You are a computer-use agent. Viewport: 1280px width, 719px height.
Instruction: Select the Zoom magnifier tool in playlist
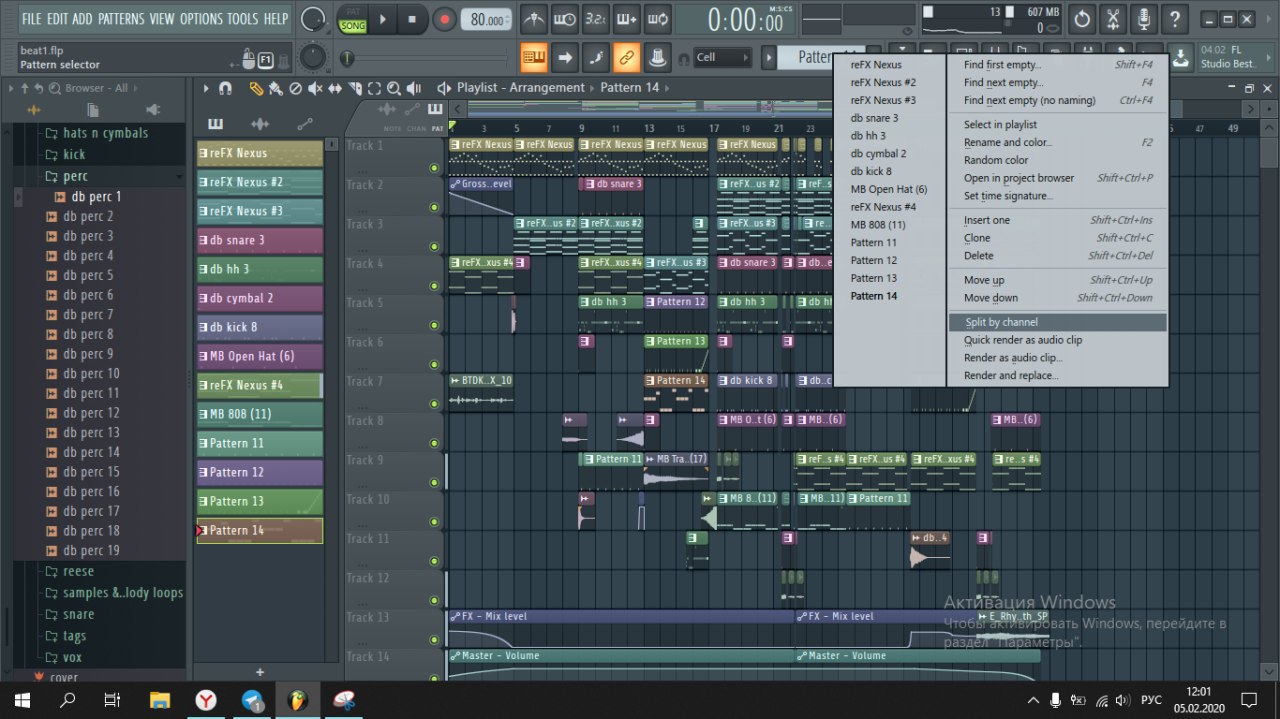point(394,88)
